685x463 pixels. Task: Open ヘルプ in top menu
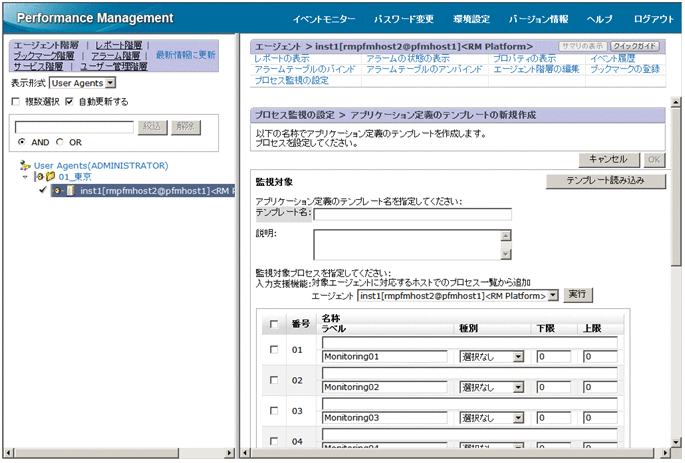[x=599, y=19]
